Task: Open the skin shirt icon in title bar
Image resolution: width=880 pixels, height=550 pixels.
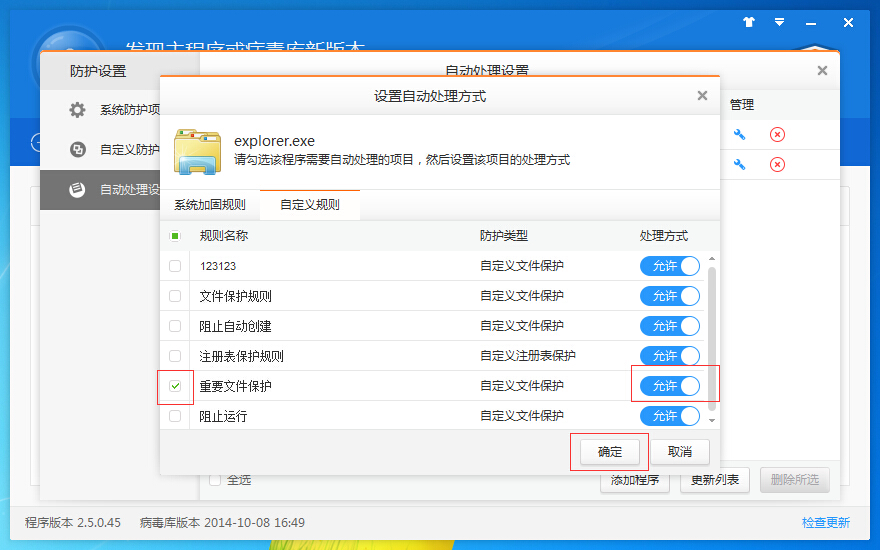Action: (x=749, y=21)
